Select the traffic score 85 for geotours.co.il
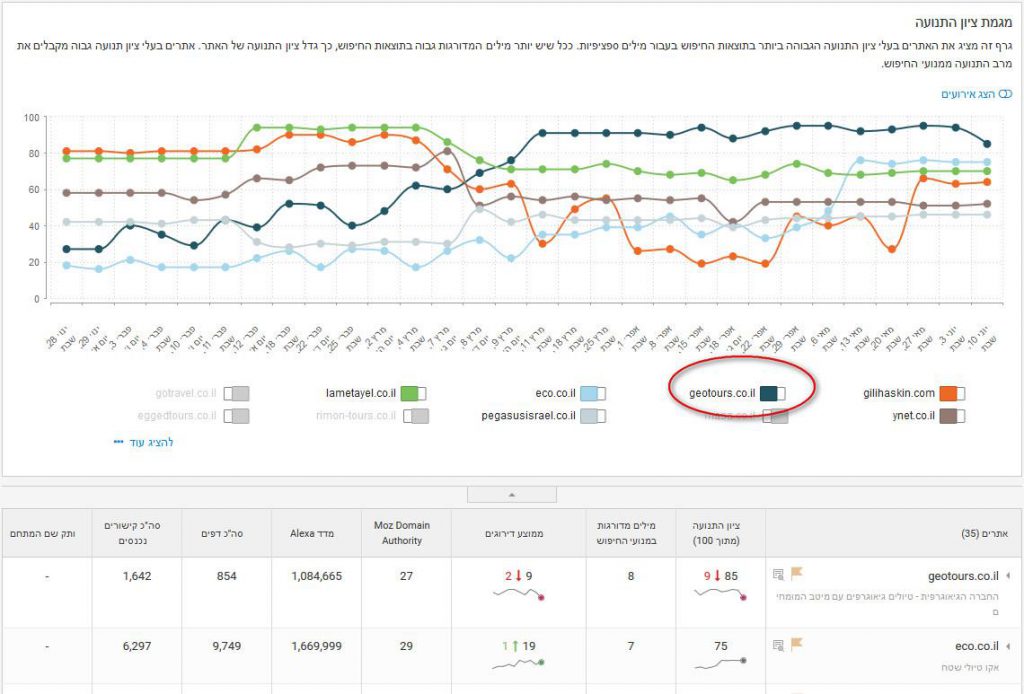The width and height of the screenshot is (1024, 694). tap(731, 576)
